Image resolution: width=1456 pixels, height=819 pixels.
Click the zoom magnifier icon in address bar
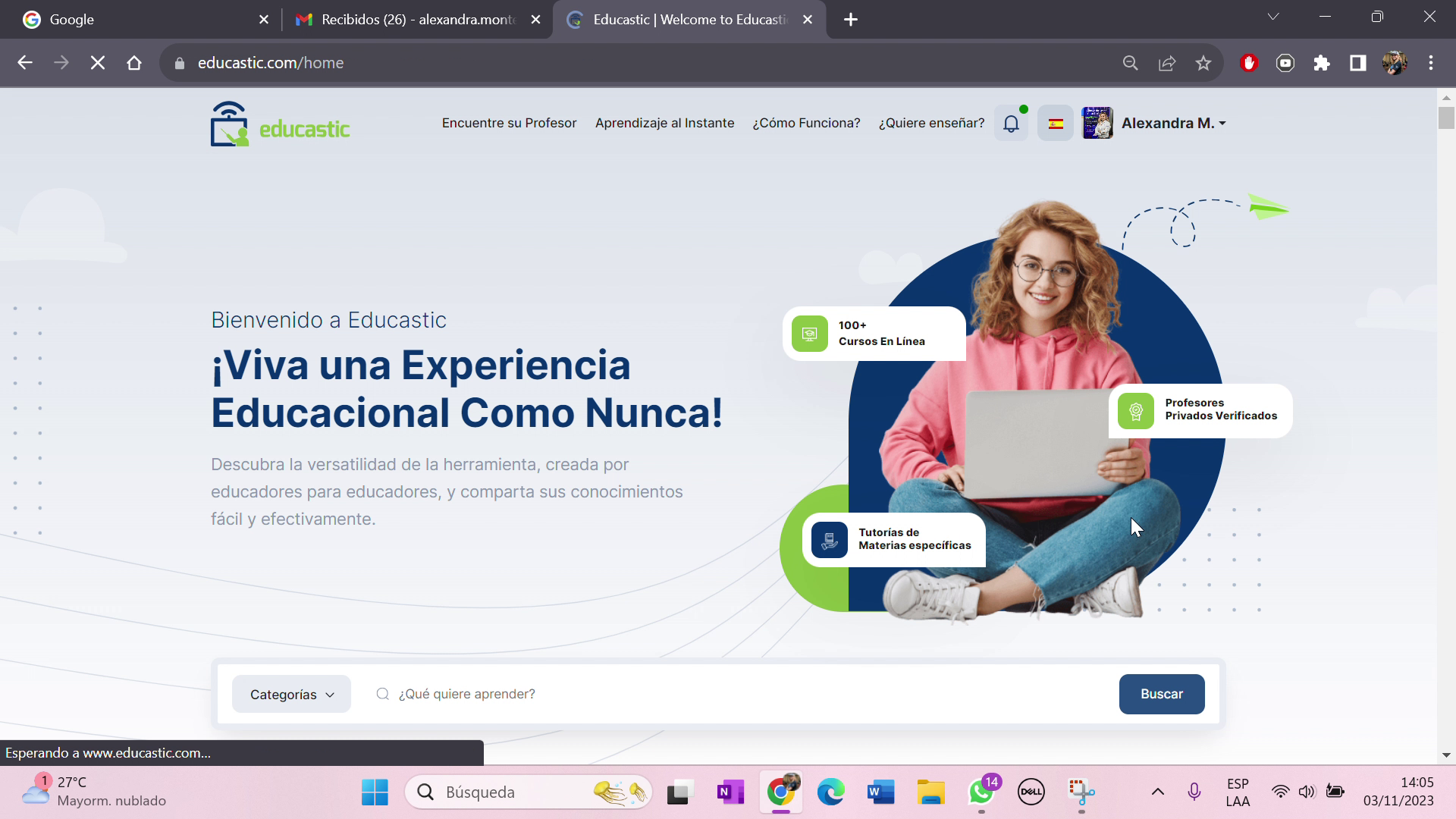[1130, 63]
